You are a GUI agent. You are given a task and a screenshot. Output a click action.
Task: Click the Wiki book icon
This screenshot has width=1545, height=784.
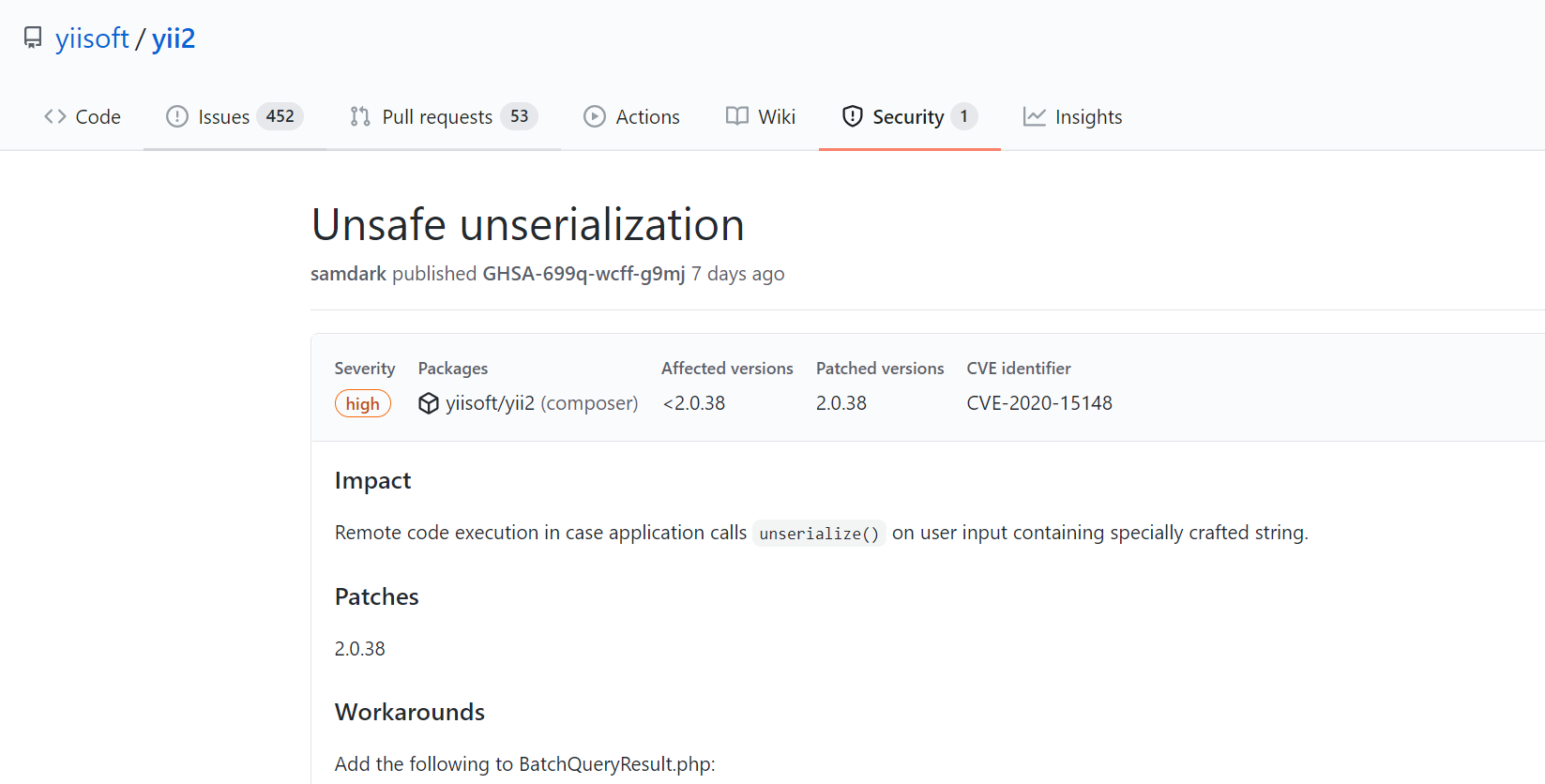[x=737, y=116]
